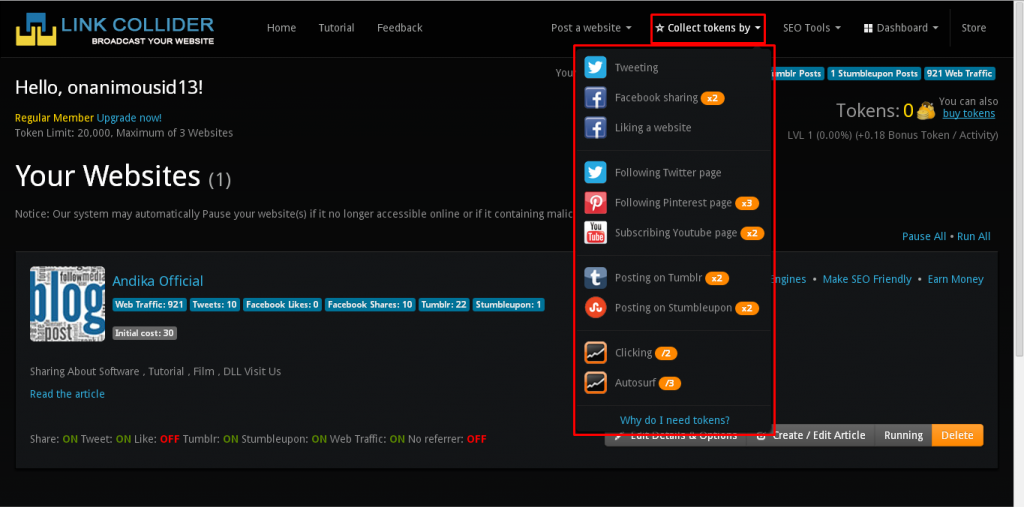Select Posting on Stumbleupon entry
This screenshot has height=507, width=1024.
675,308
